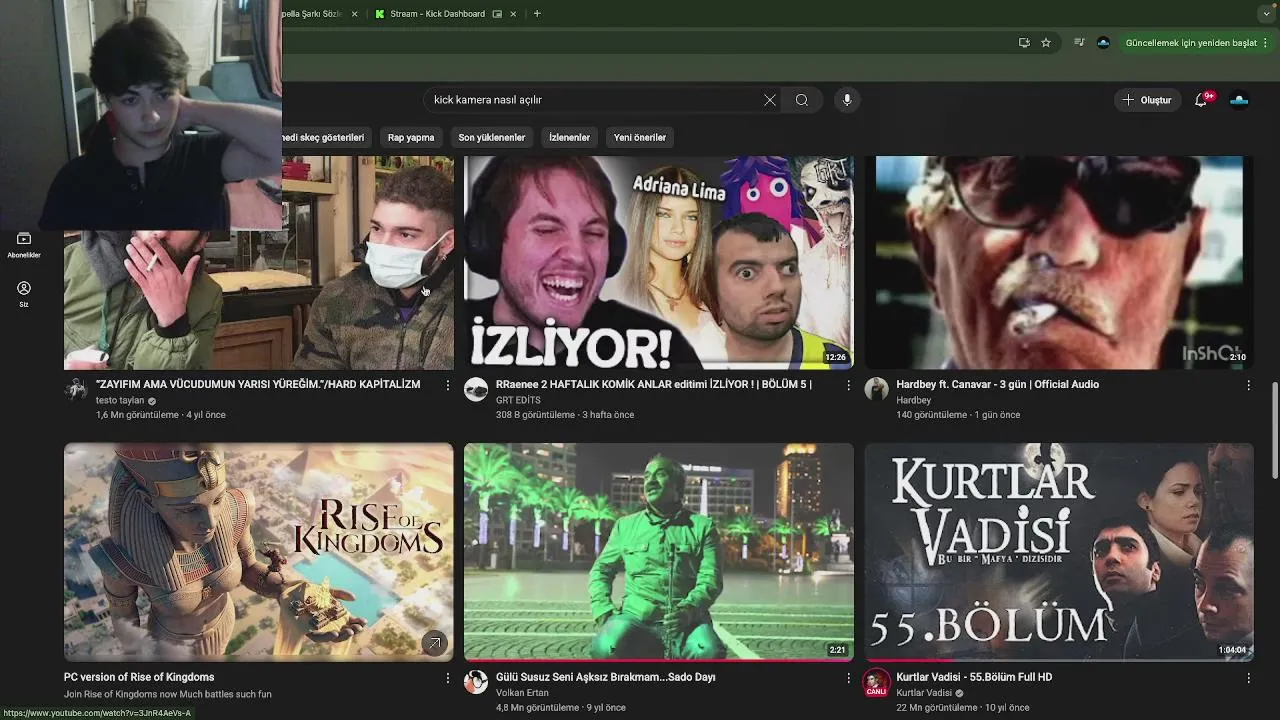This screenshot has width=1280, height=720.
Task: Open the YouTube account avatar menu
Action: (x=1239, y=100)
